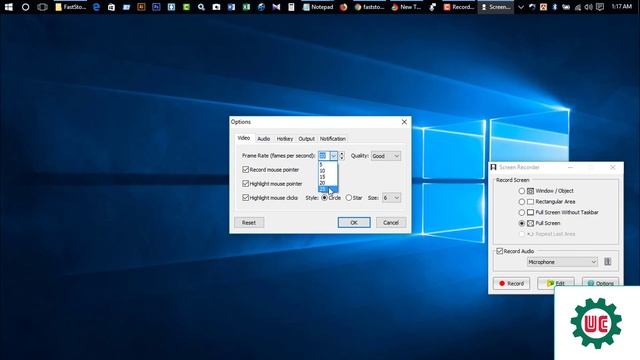Switch to the Screen... taskbar item

point(496,7)
